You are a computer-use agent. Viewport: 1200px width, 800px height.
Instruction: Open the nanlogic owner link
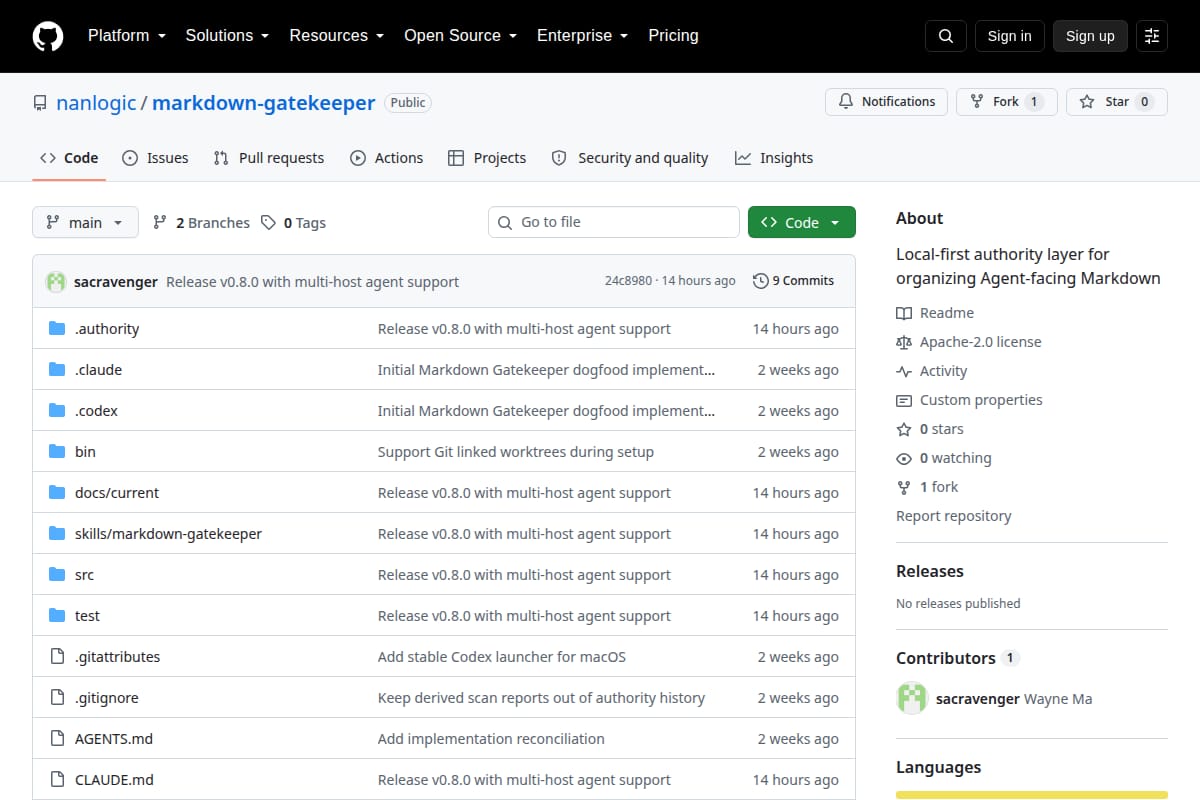96,103
